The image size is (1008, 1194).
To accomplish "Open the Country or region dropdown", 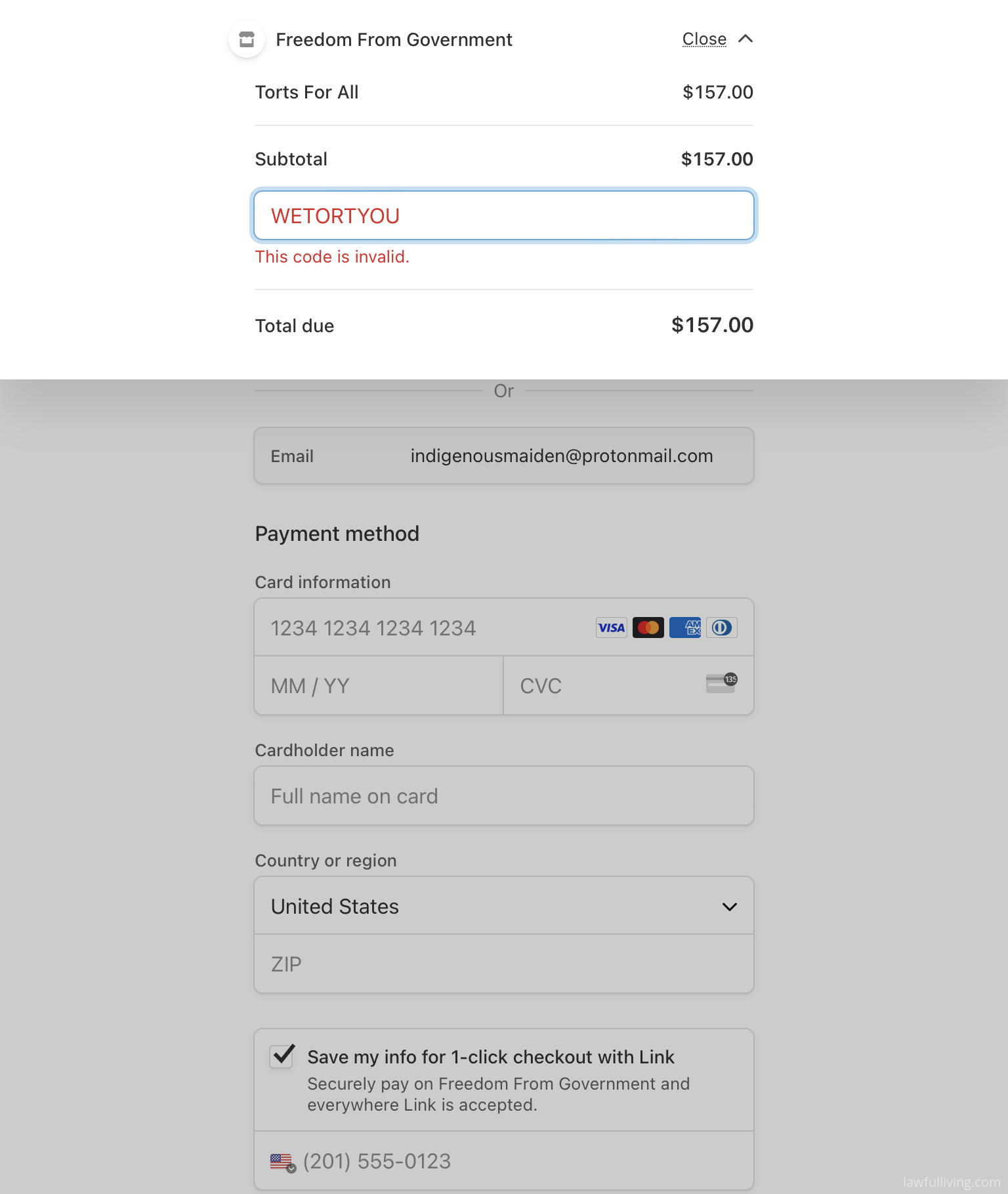I will point(504,906).
